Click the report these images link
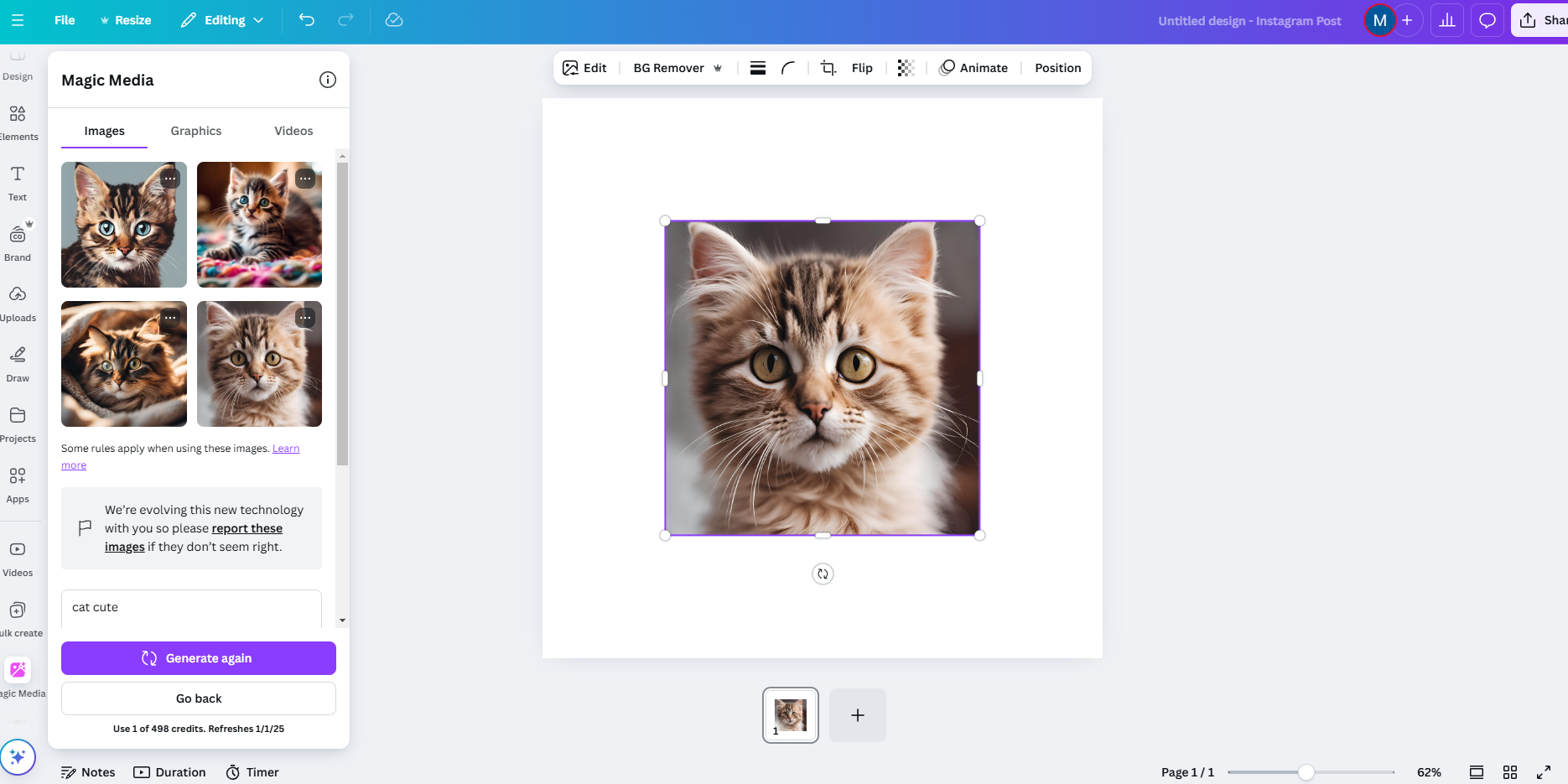Viewport: 1568px width, 784px height. (247, 528)
